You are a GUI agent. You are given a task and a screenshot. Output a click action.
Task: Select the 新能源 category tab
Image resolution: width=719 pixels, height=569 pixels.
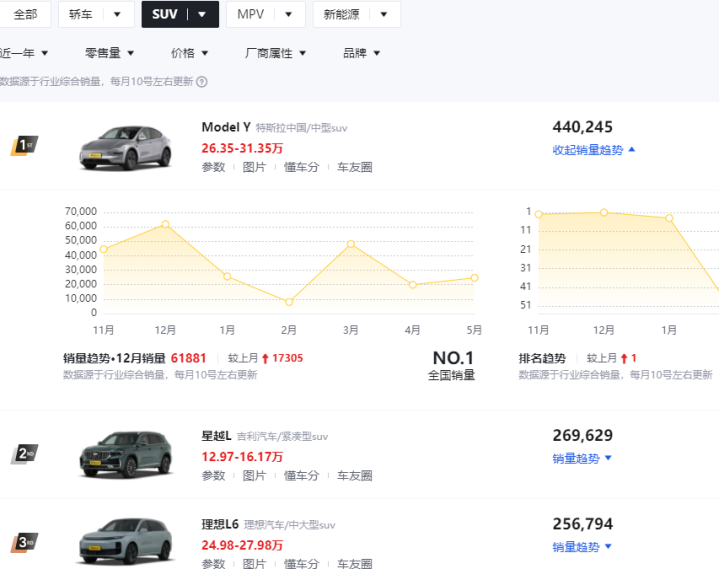[x=341, y=15]
